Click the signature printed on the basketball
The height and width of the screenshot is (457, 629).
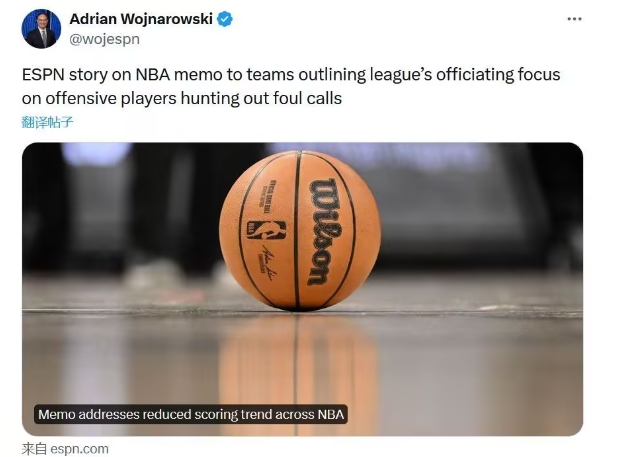coord(268,262)
